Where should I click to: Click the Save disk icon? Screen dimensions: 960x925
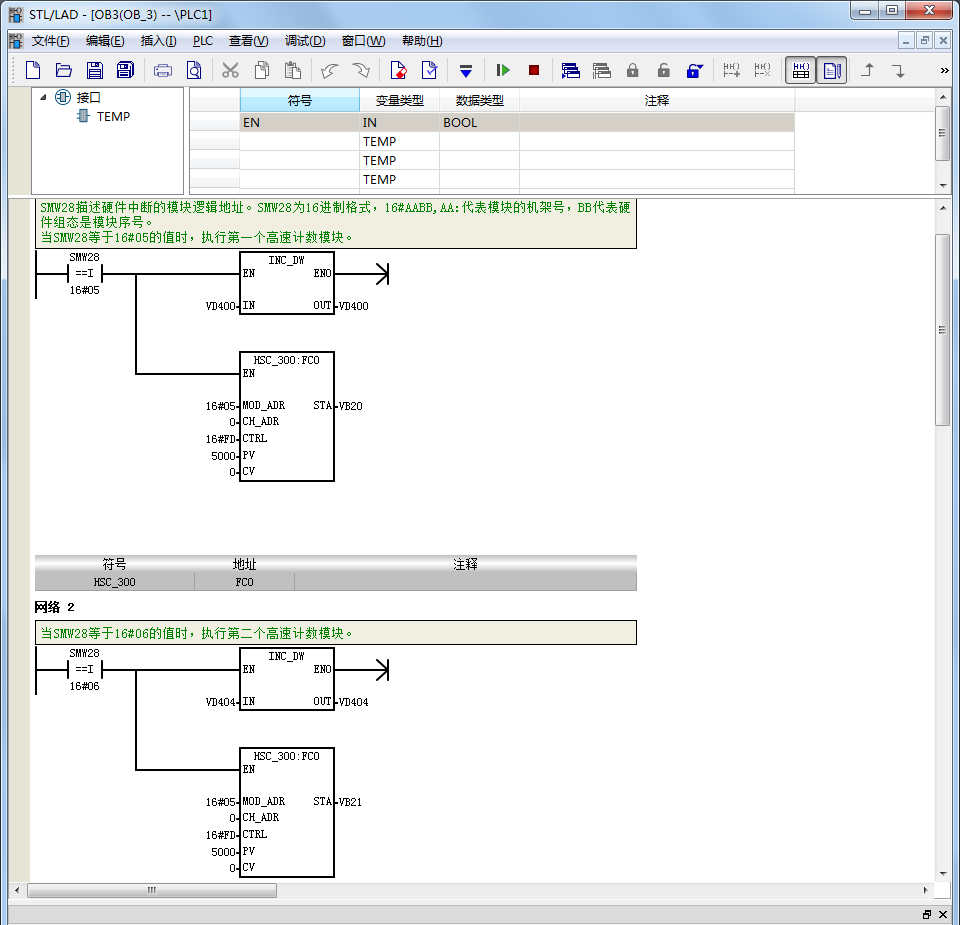[94, 70]
